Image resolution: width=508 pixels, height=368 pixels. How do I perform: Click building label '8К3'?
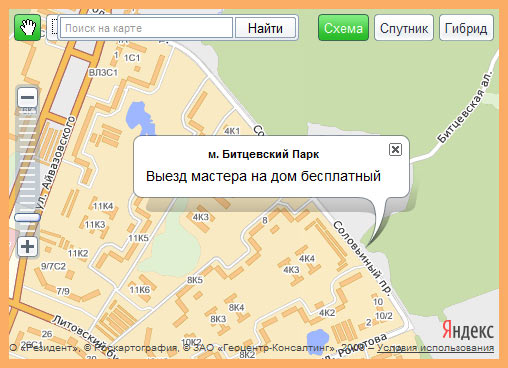coord(218,319)
